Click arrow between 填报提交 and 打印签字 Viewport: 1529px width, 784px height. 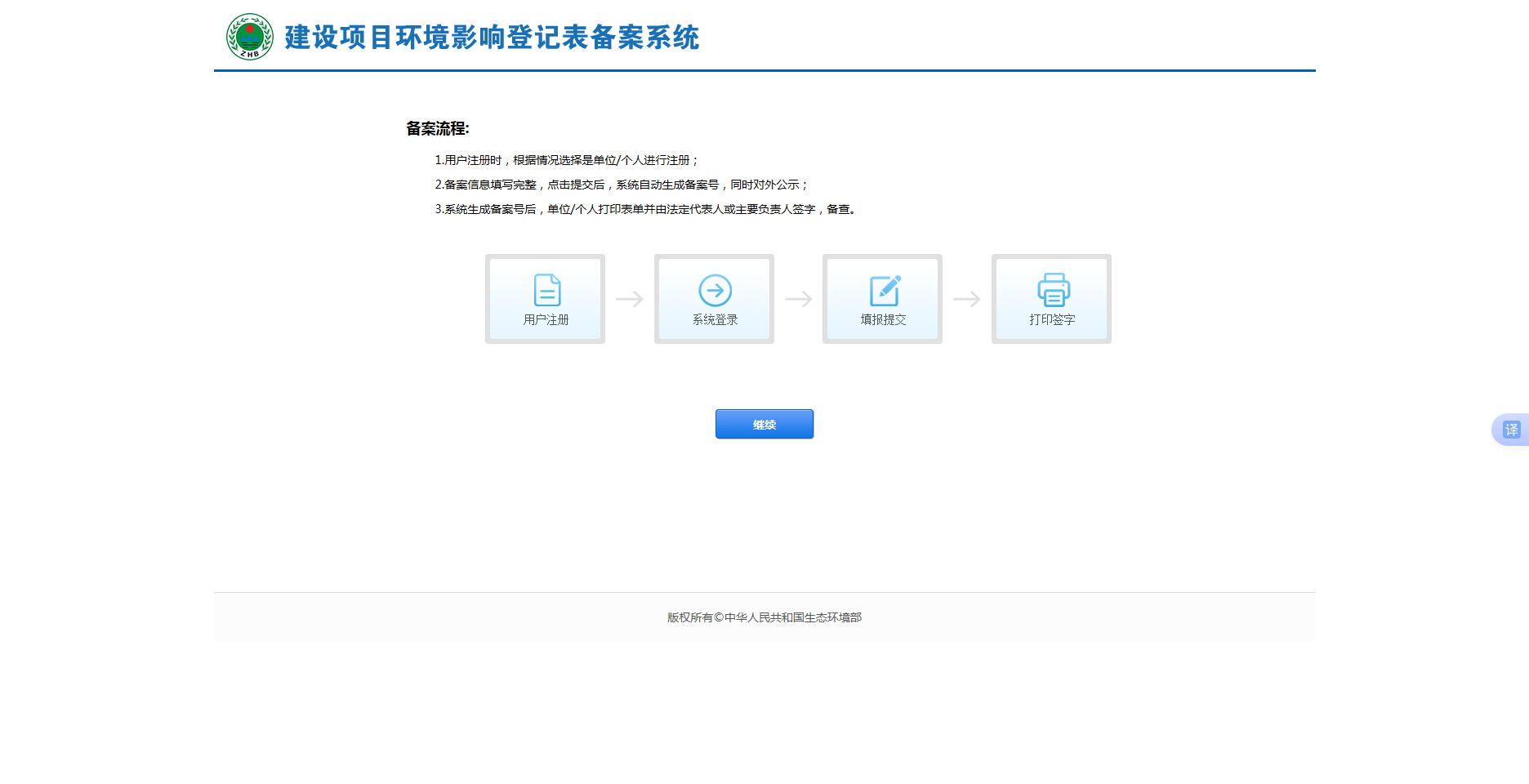(x=967, y=299)
